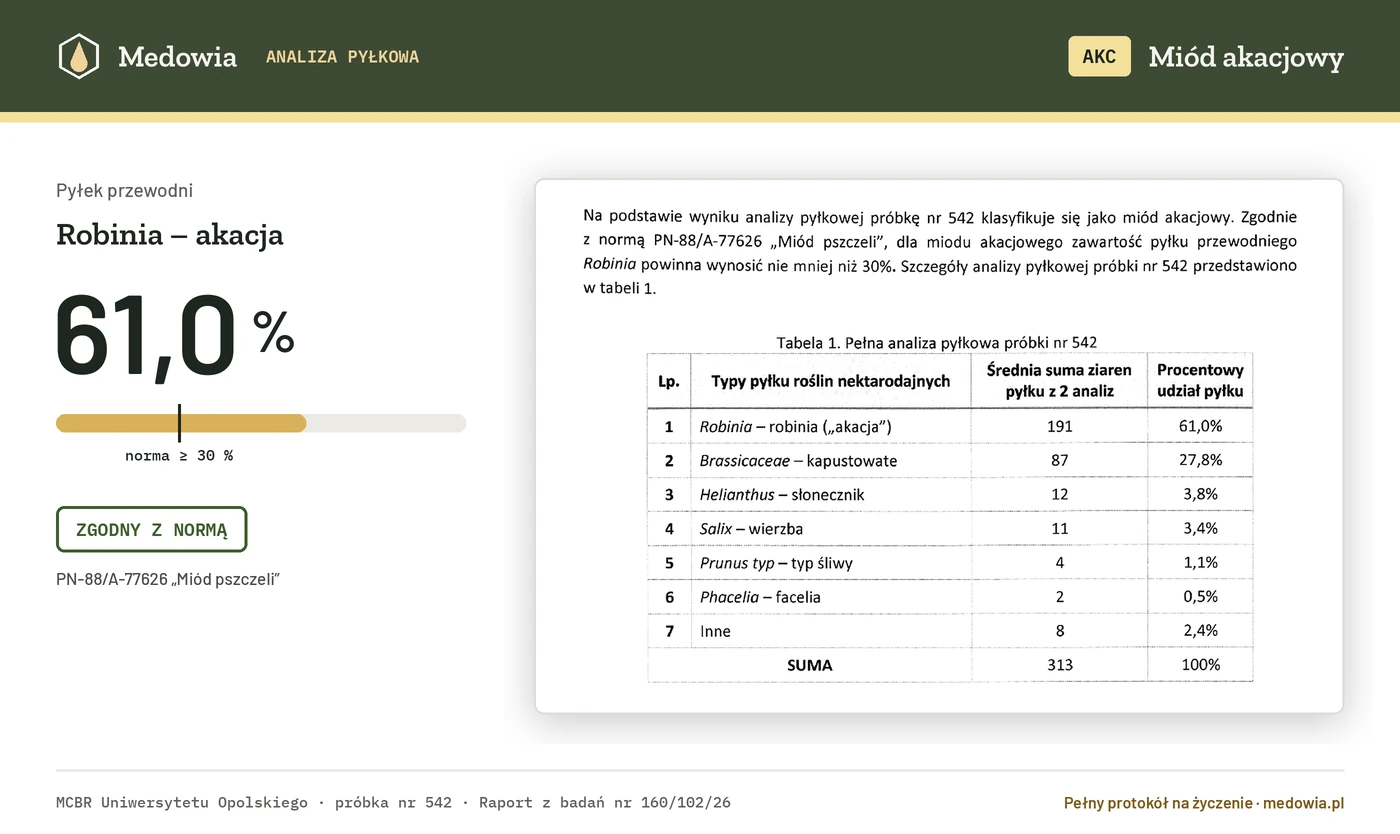Click the large 61,0 % value
The width and height of the screenshot is (1400, 834).
175,337
